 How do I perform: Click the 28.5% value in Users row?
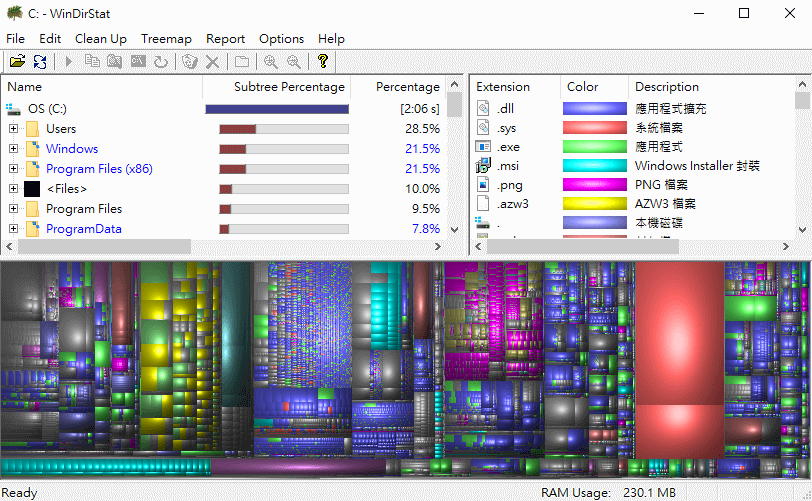pyautogui.click(x=423, y=128)
